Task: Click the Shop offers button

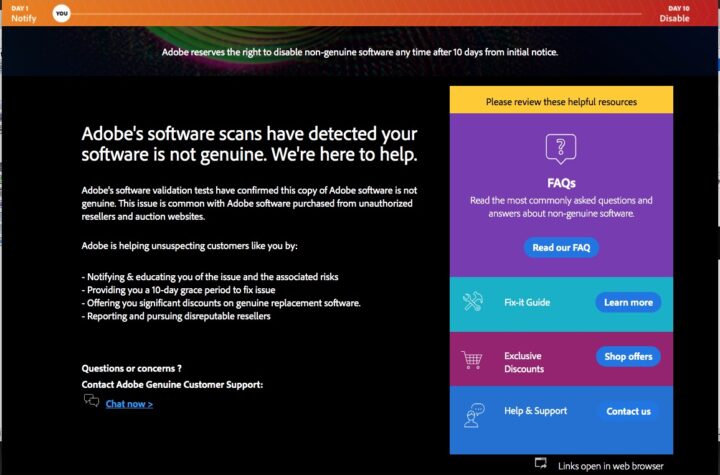Action: pyautogui.click(x=628, y=356)
